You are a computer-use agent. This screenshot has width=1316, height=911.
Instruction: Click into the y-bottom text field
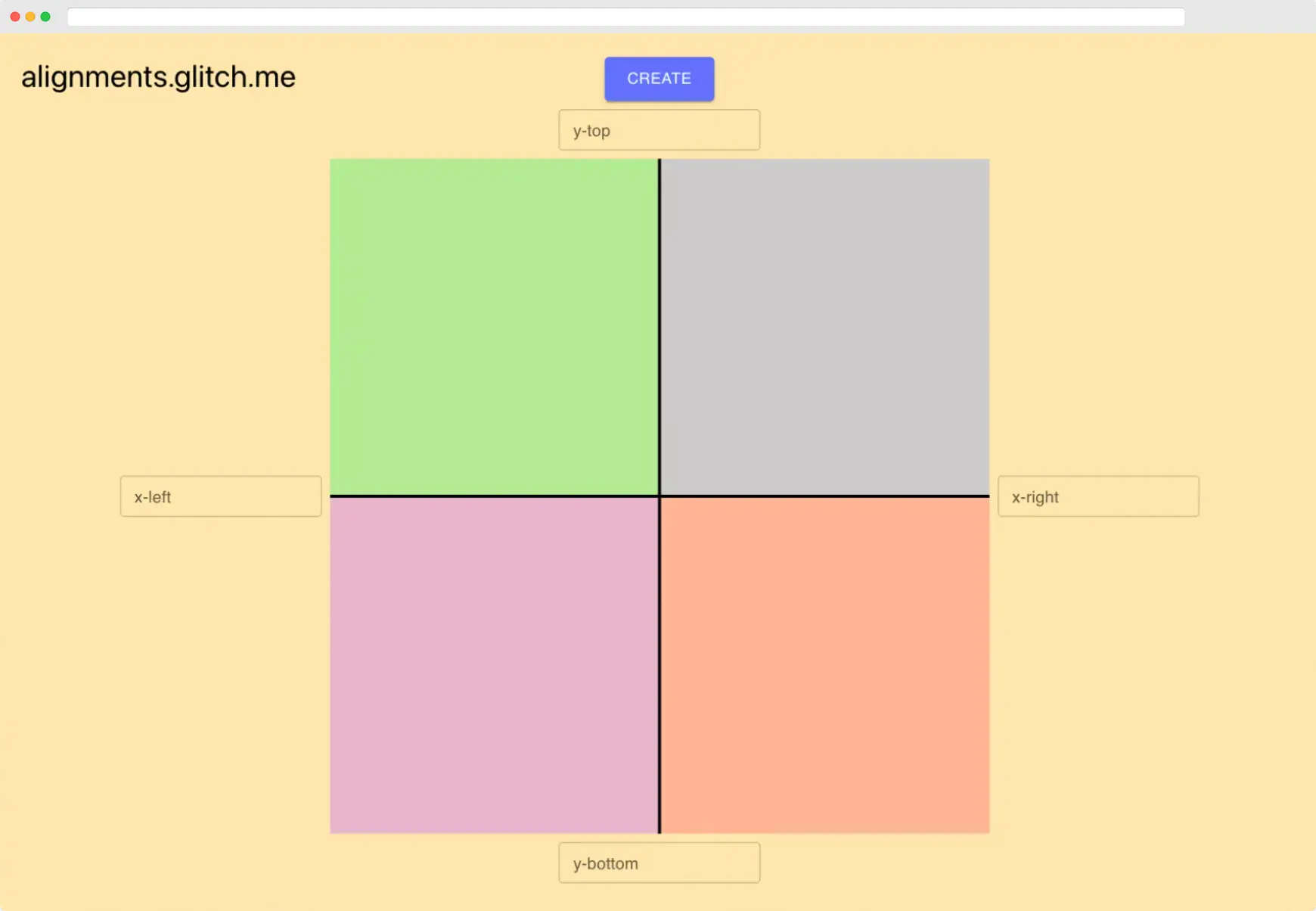[659, 863]
